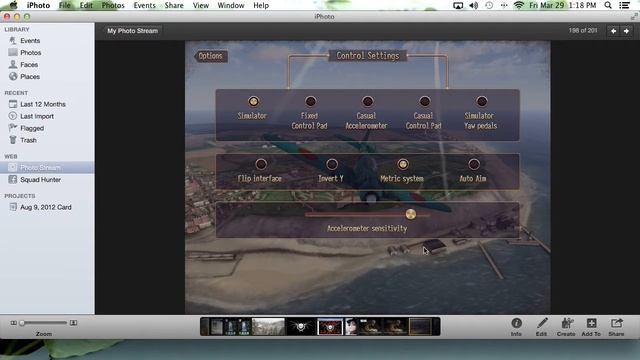Image resolution: width=640 pixels, height=360 pixels.
Task: Select the Simulator control radio button
Action: pos(253,101)
